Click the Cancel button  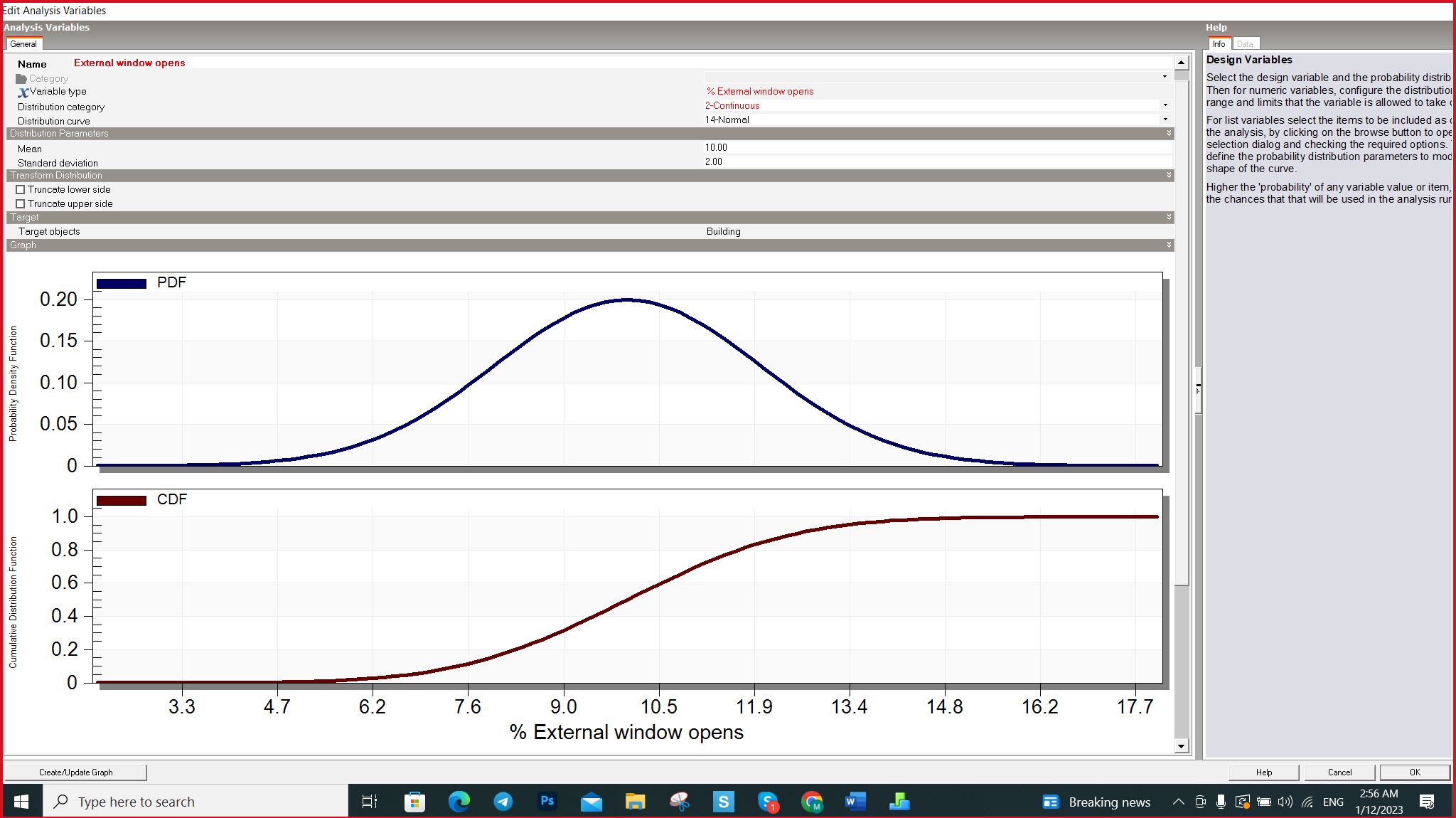[x=1339, y=772]
